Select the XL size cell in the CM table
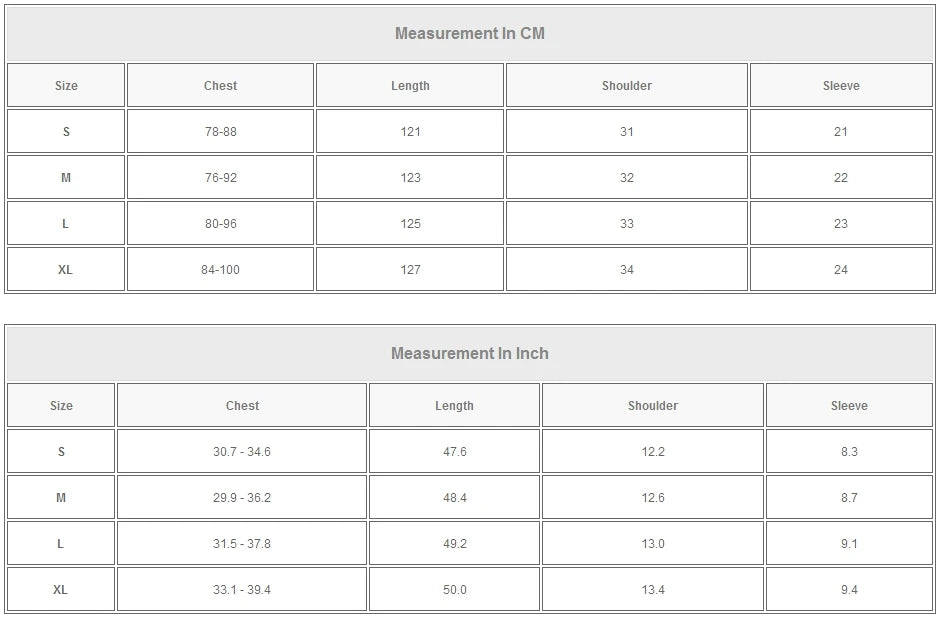 [66, 270]
